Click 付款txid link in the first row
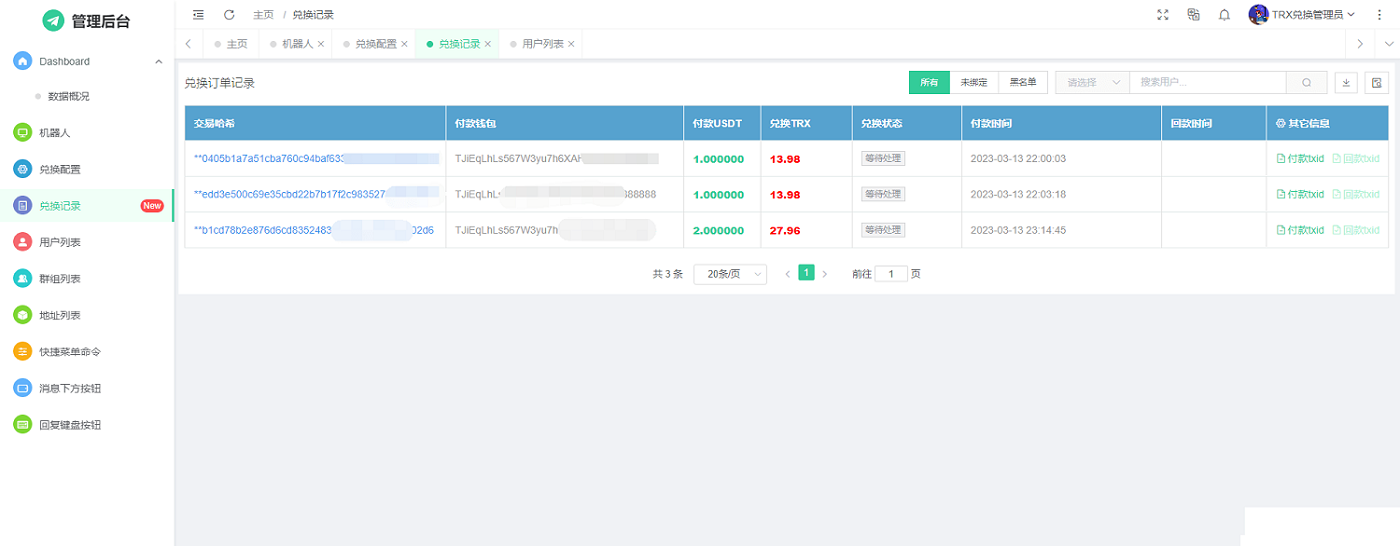 tap(1300, 158)
